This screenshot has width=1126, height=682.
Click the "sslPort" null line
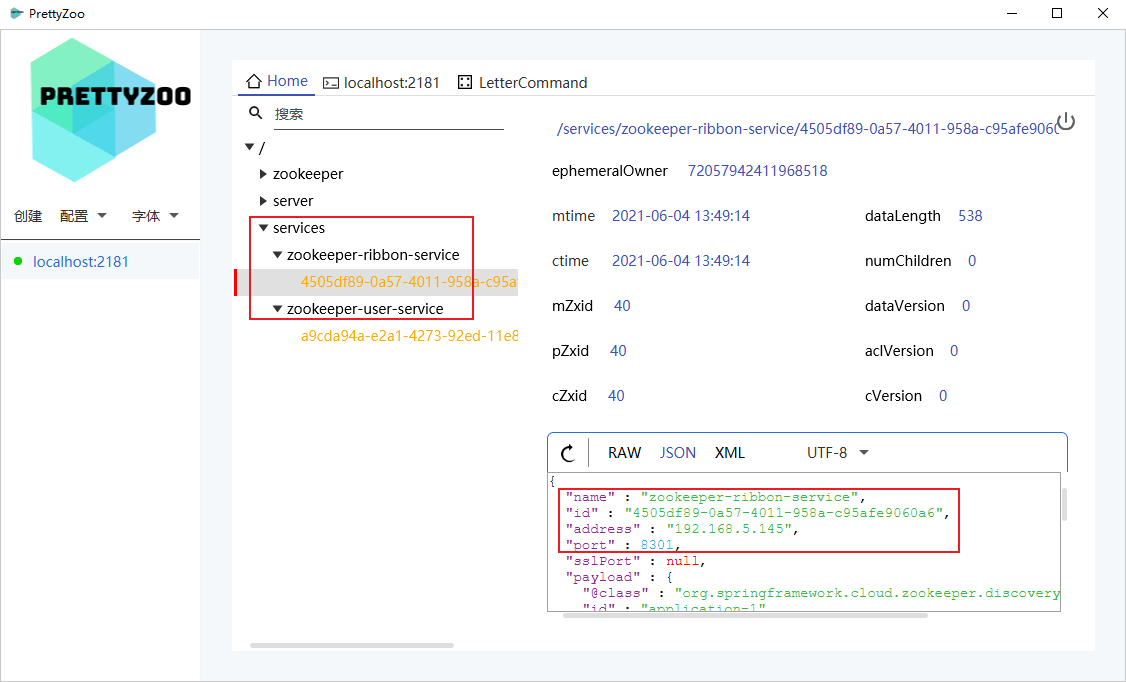636,561
